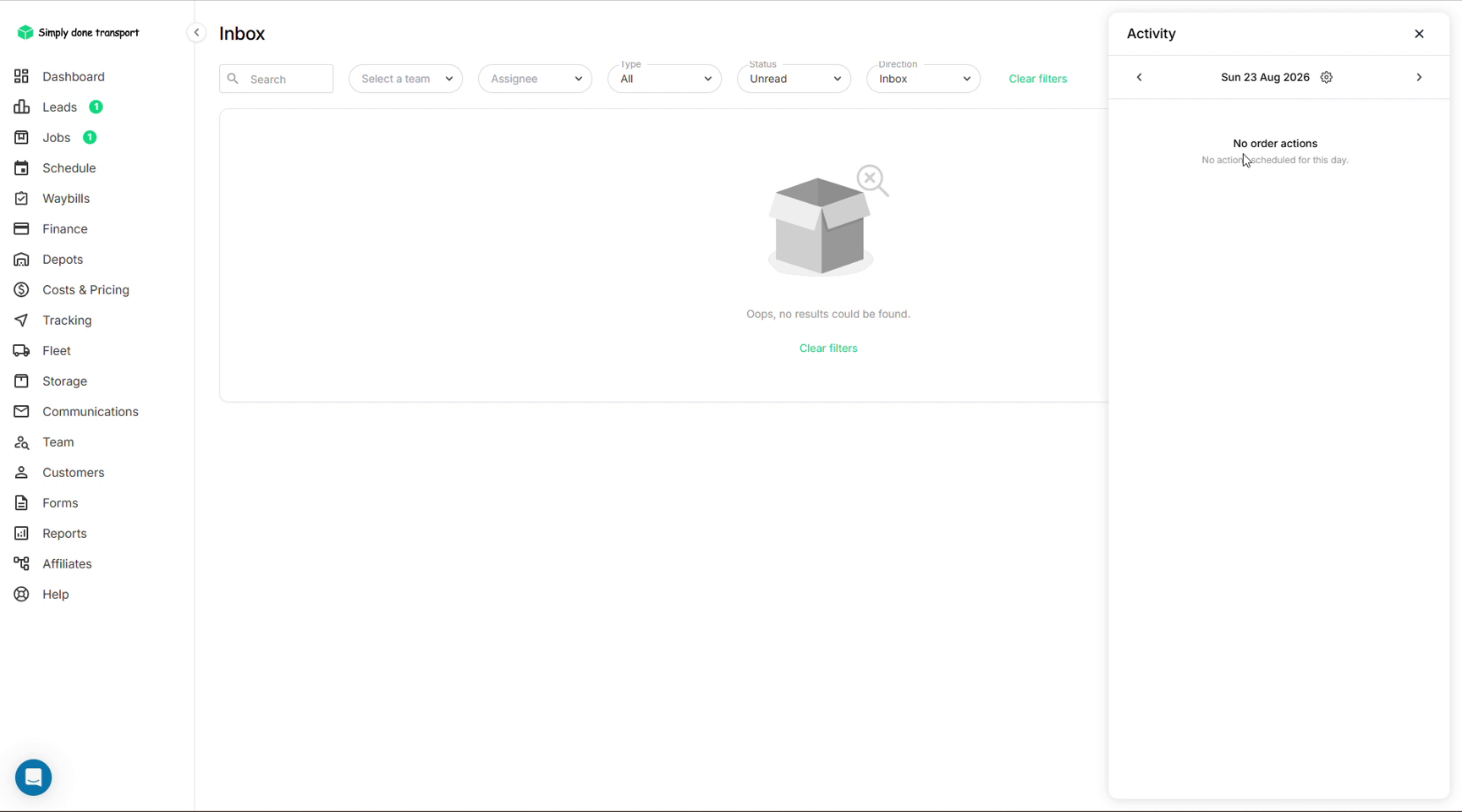Click the Costs & Pricing dollar icon

[x=21, y=289]
